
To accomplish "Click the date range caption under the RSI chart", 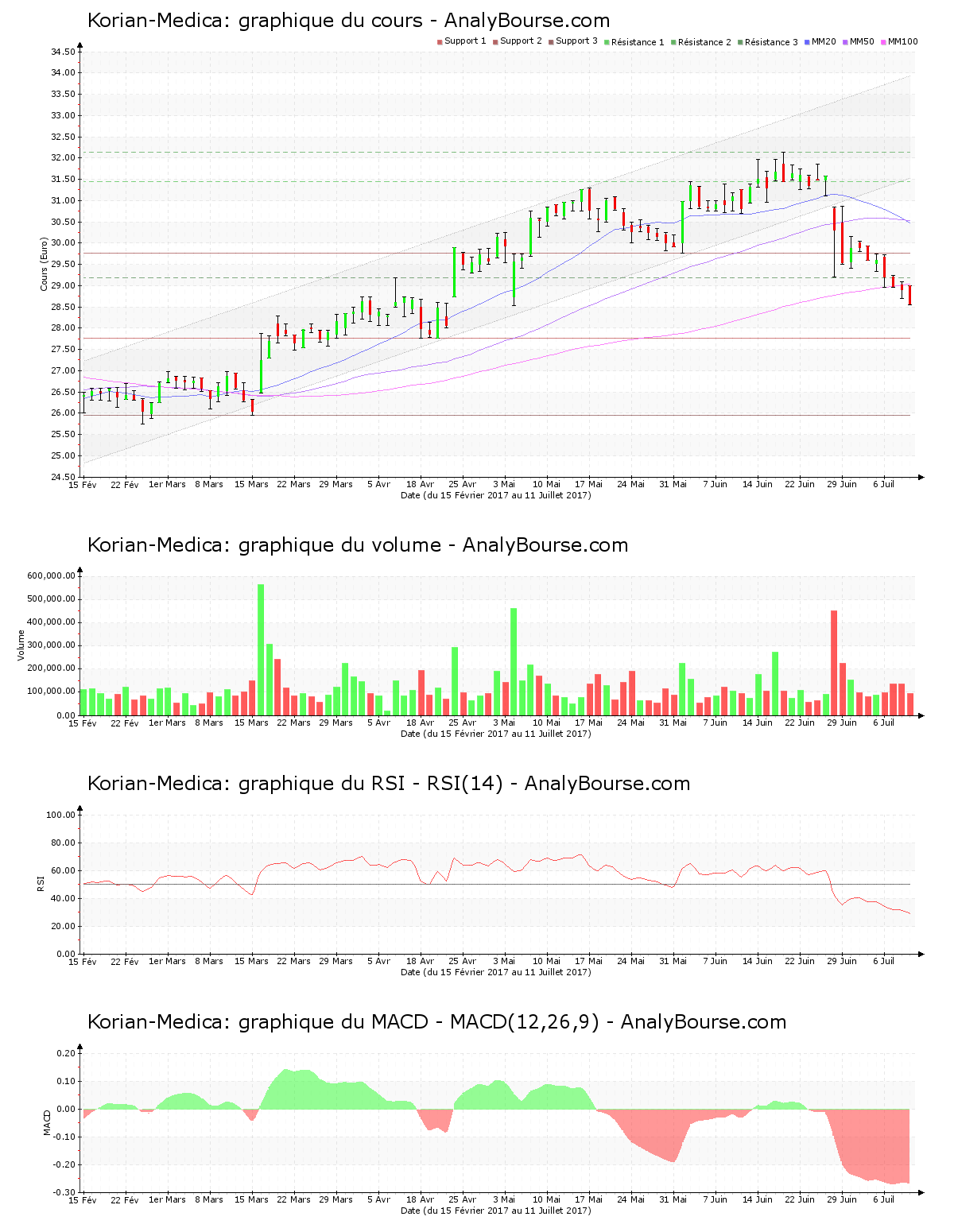I will [x=495, y=972].
